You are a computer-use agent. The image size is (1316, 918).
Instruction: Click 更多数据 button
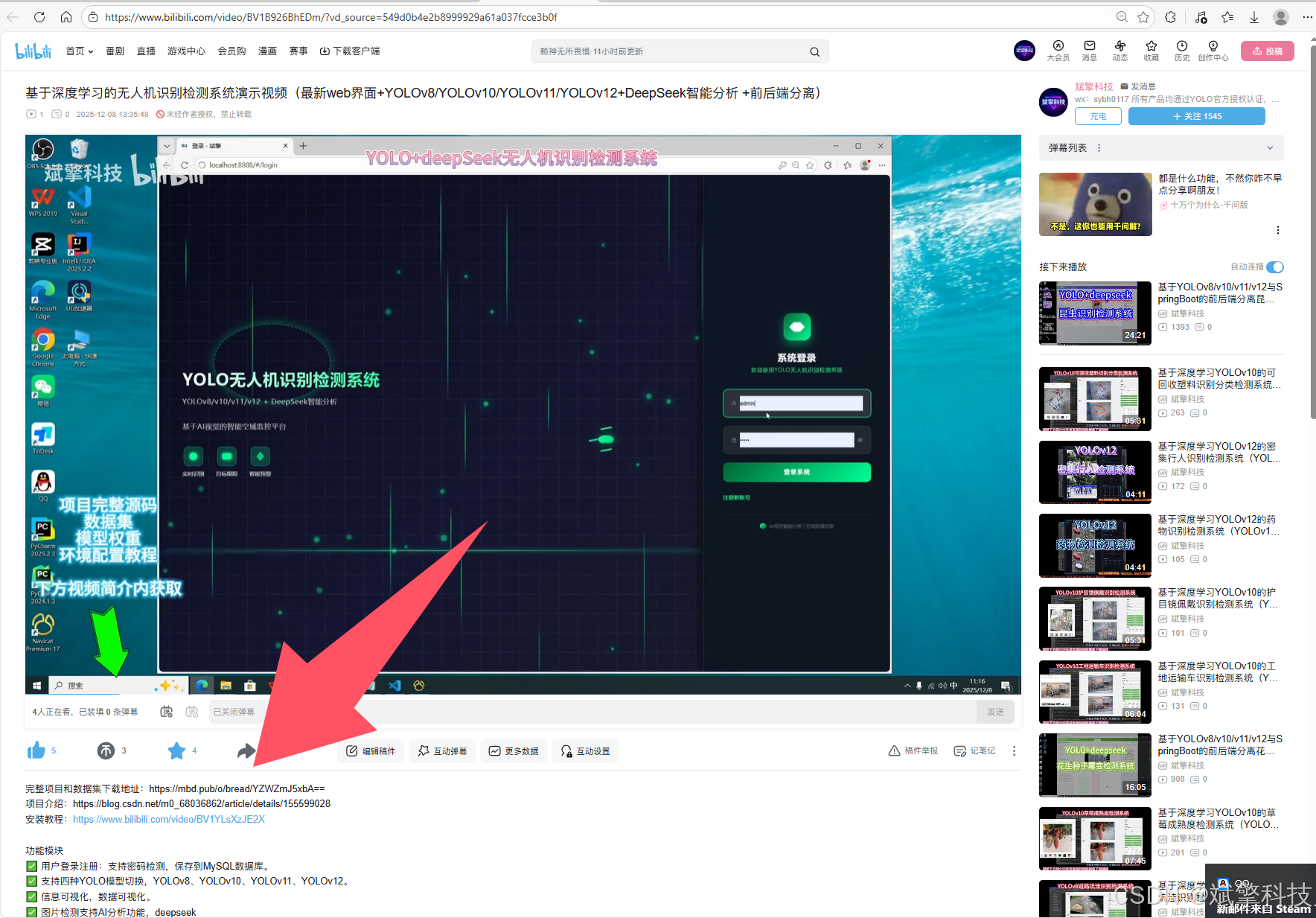514,751
